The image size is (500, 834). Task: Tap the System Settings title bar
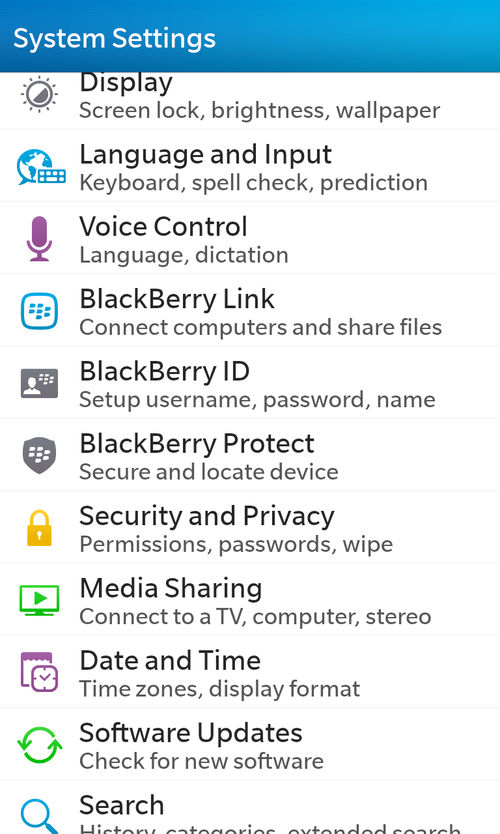click(250, 36)
